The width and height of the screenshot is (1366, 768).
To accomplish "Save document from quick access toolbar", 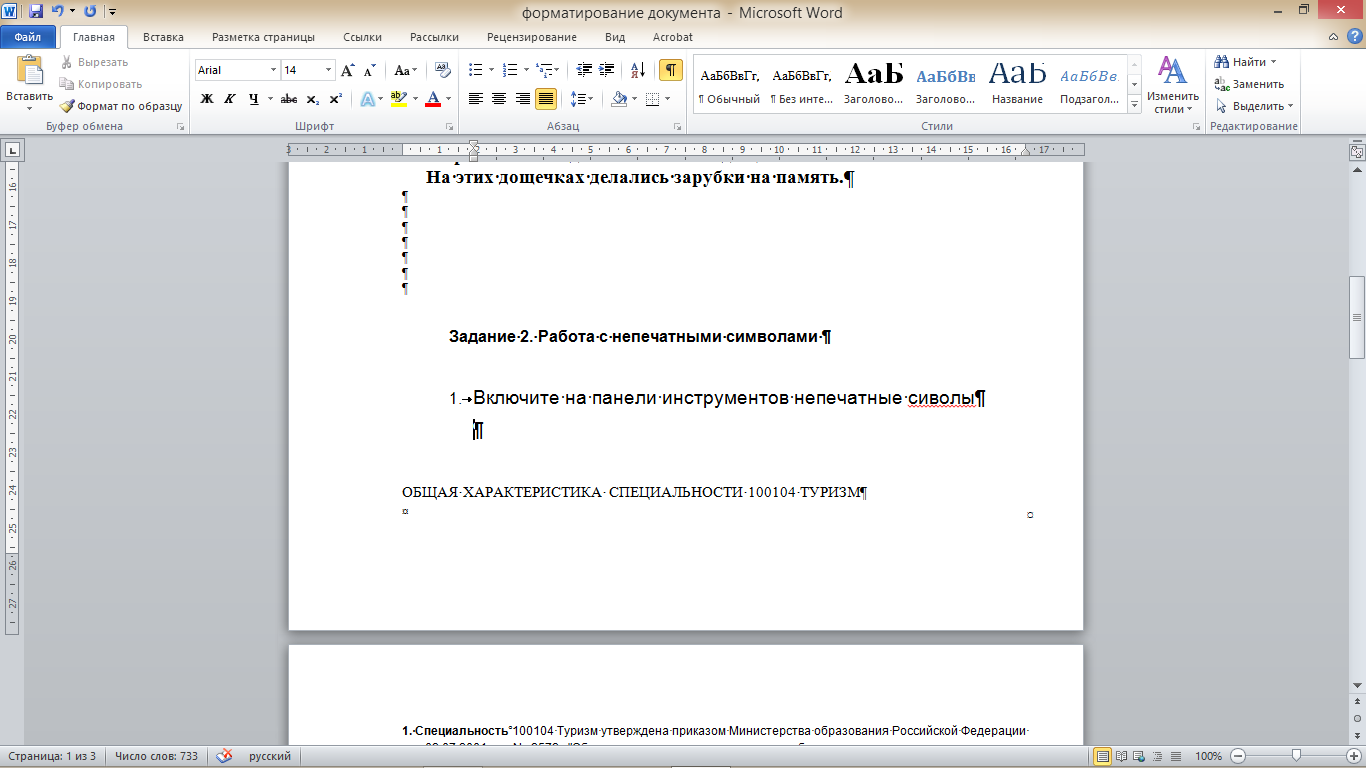I will click(36, 12).
